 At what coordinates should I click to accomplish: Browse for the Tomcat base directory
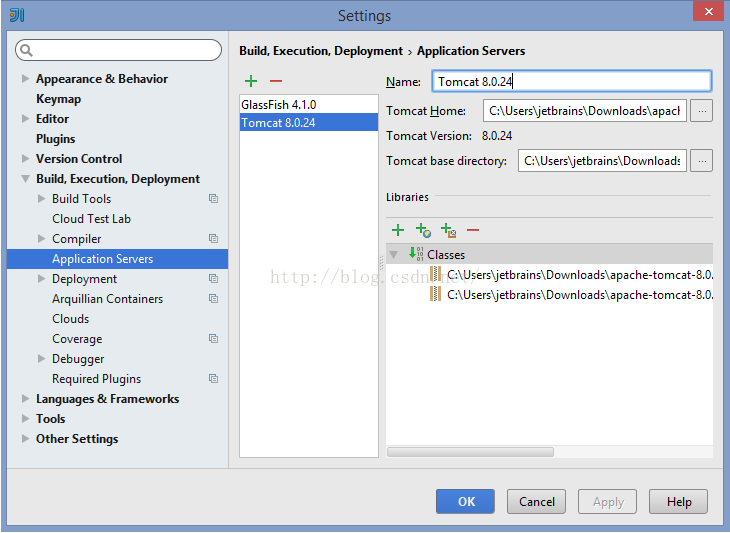point(702,161)
